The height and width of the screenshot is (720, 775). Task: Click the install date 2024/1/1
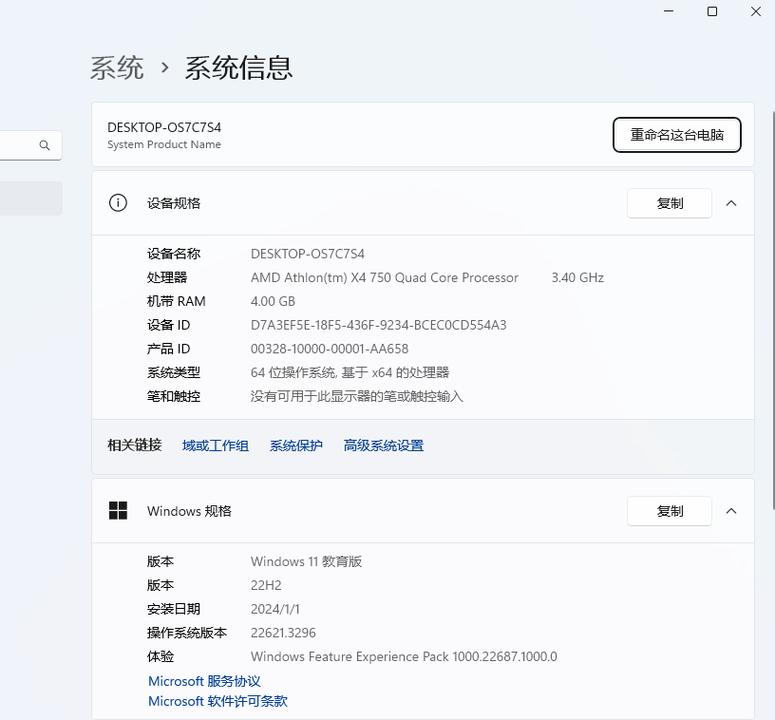(275, 609)
